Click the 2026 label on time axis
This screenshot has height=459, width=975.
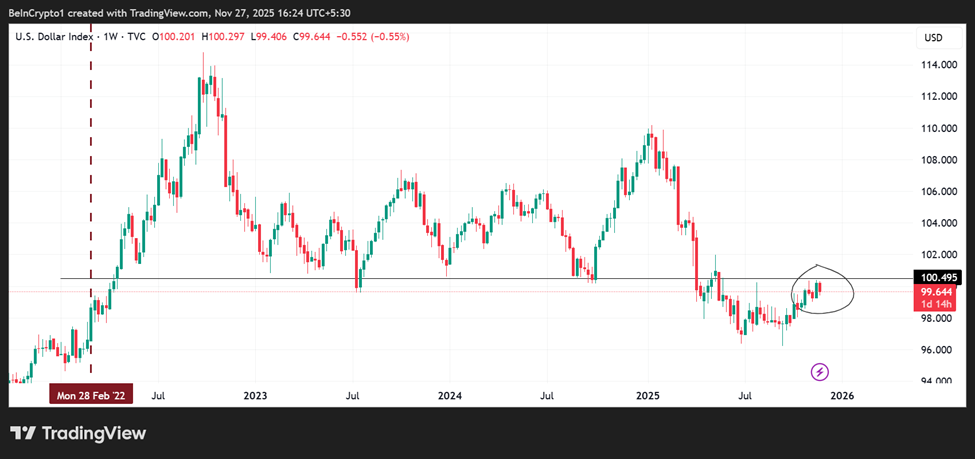coord(842,395)
